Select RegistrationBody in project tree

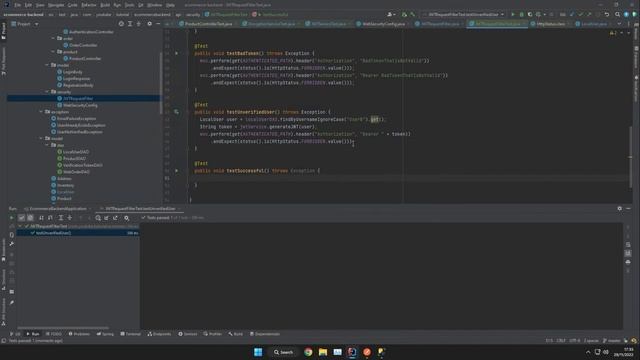(x=78, y=85)
